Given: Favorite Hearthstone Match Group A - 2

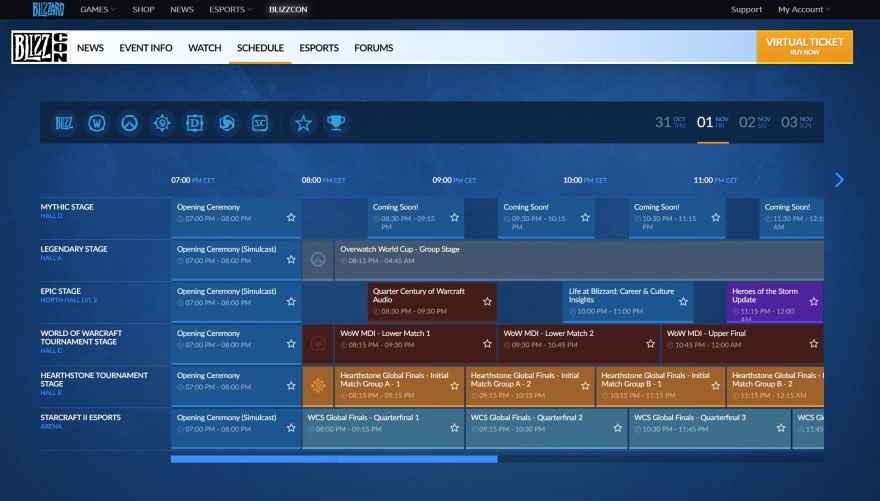Looking at the screenshot, I should 585,385.
